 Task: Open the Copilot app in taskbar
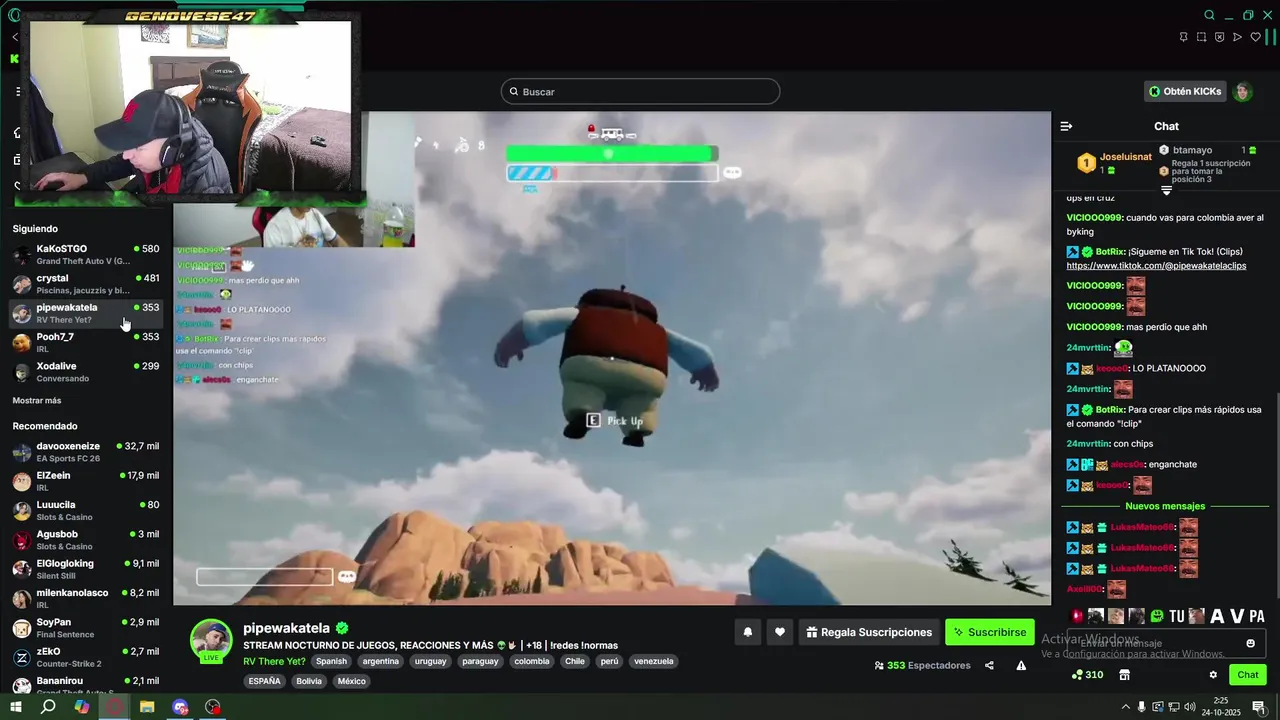[x=82, y=707]
